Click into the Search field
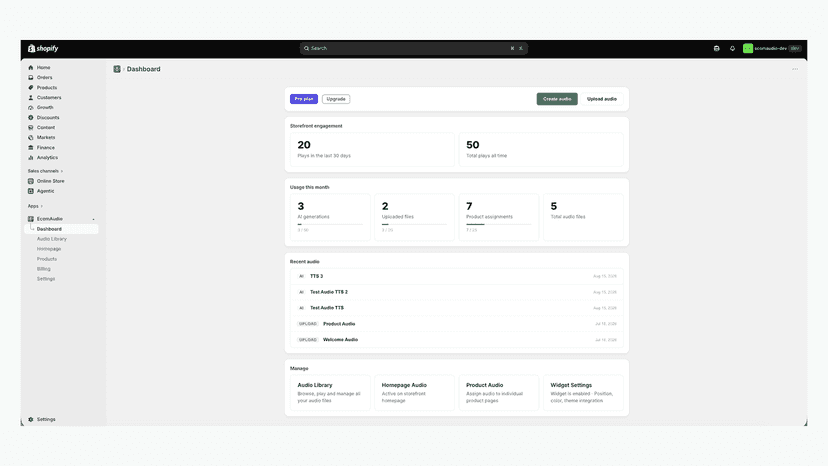Viewport: 828px width, 466px height. (x=413, y=48)
